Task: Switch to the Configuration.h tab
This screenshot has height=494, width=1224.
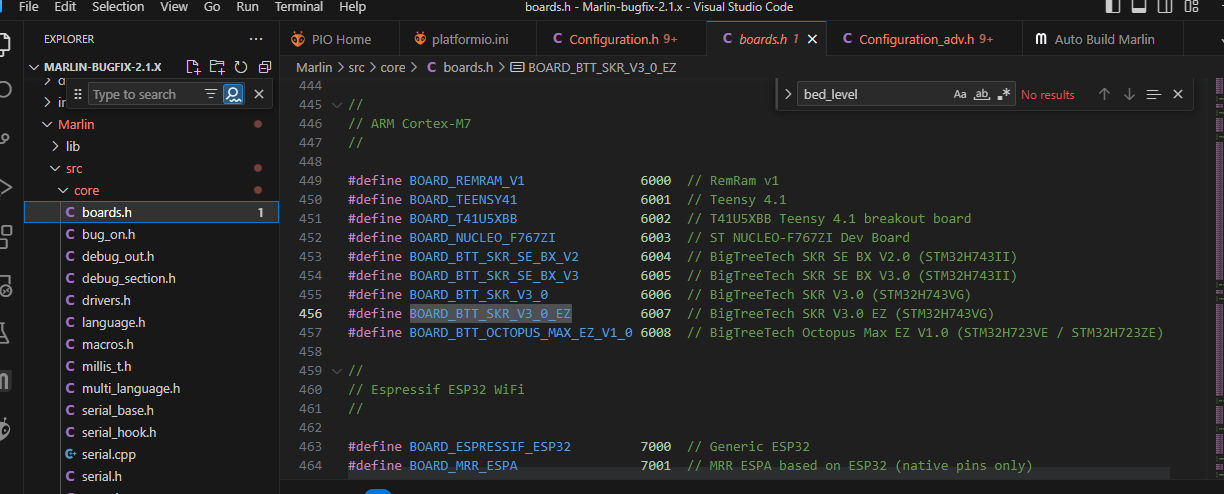Action: (623, 40)
